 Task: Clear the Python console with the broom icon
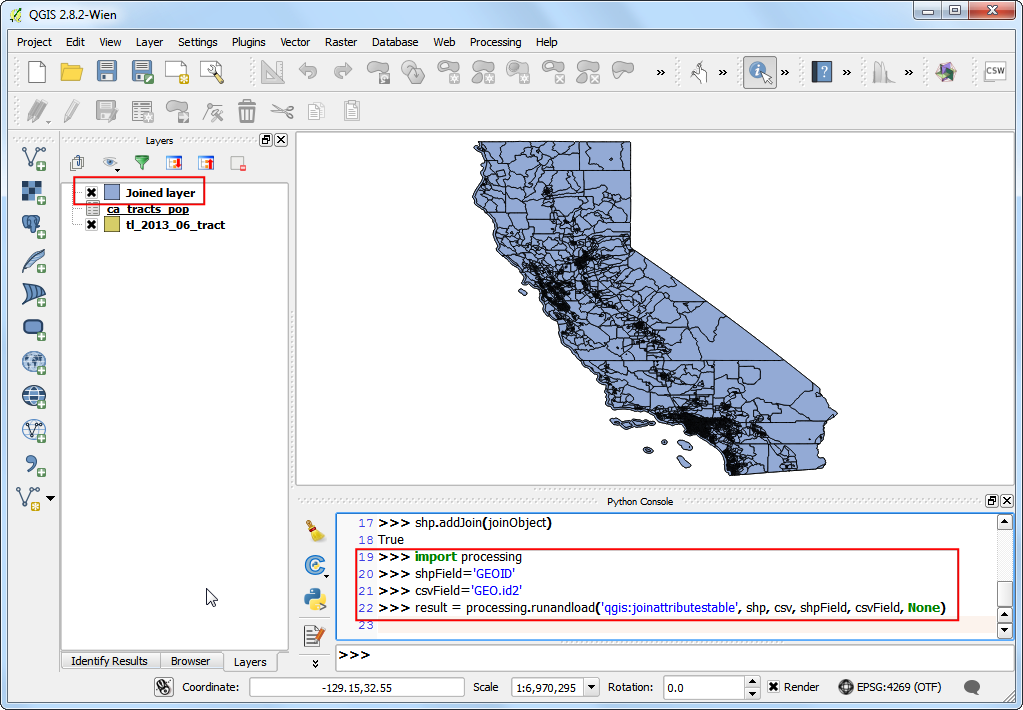316,531
